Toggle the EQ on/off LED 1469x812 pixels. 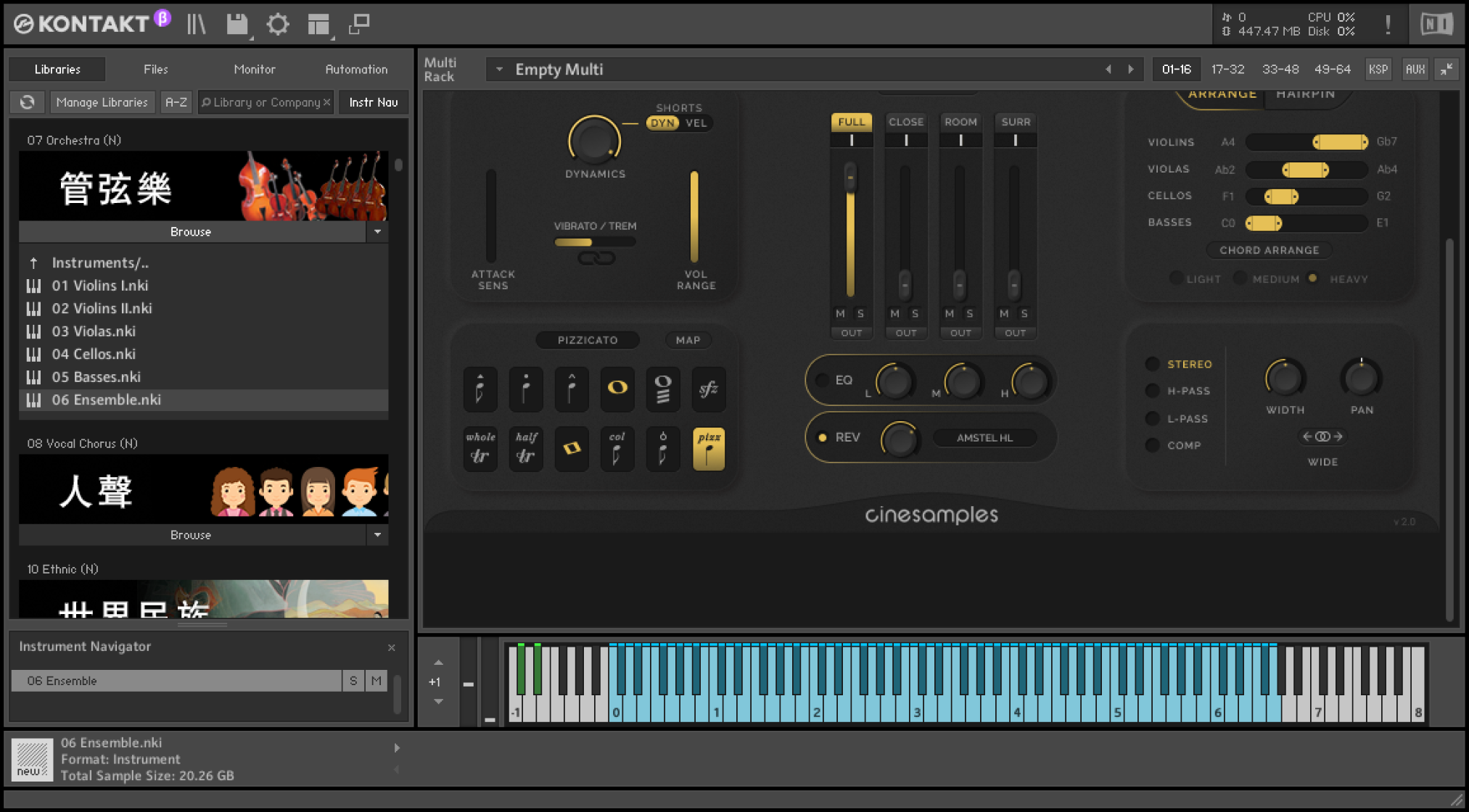[823, 380]
